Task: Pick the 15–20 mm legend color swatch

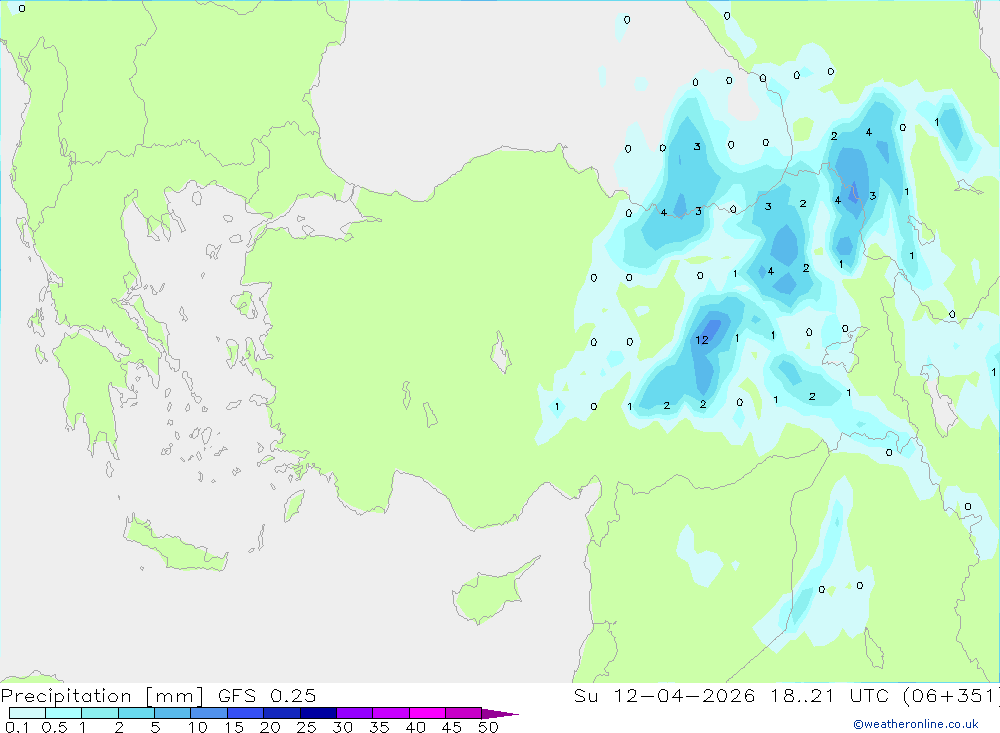Action: click(x=246, y=713)
